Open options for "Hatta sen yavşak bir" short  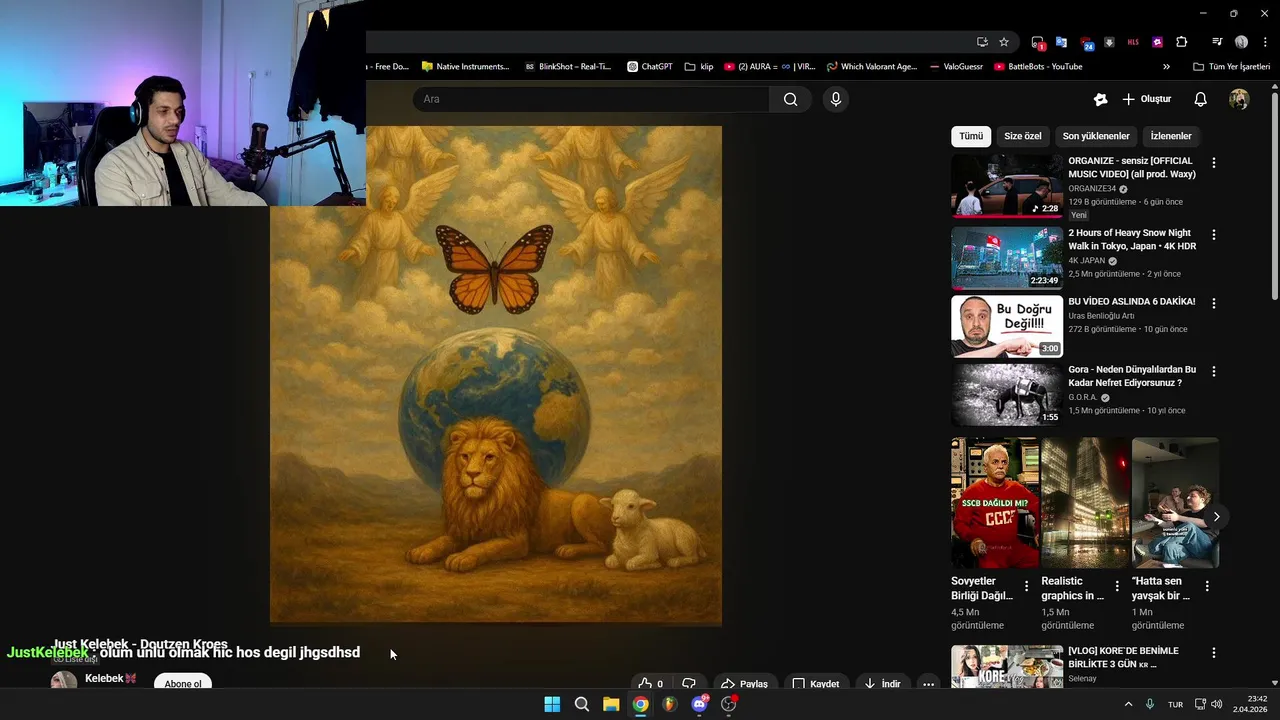click(x=1207, y=586)
